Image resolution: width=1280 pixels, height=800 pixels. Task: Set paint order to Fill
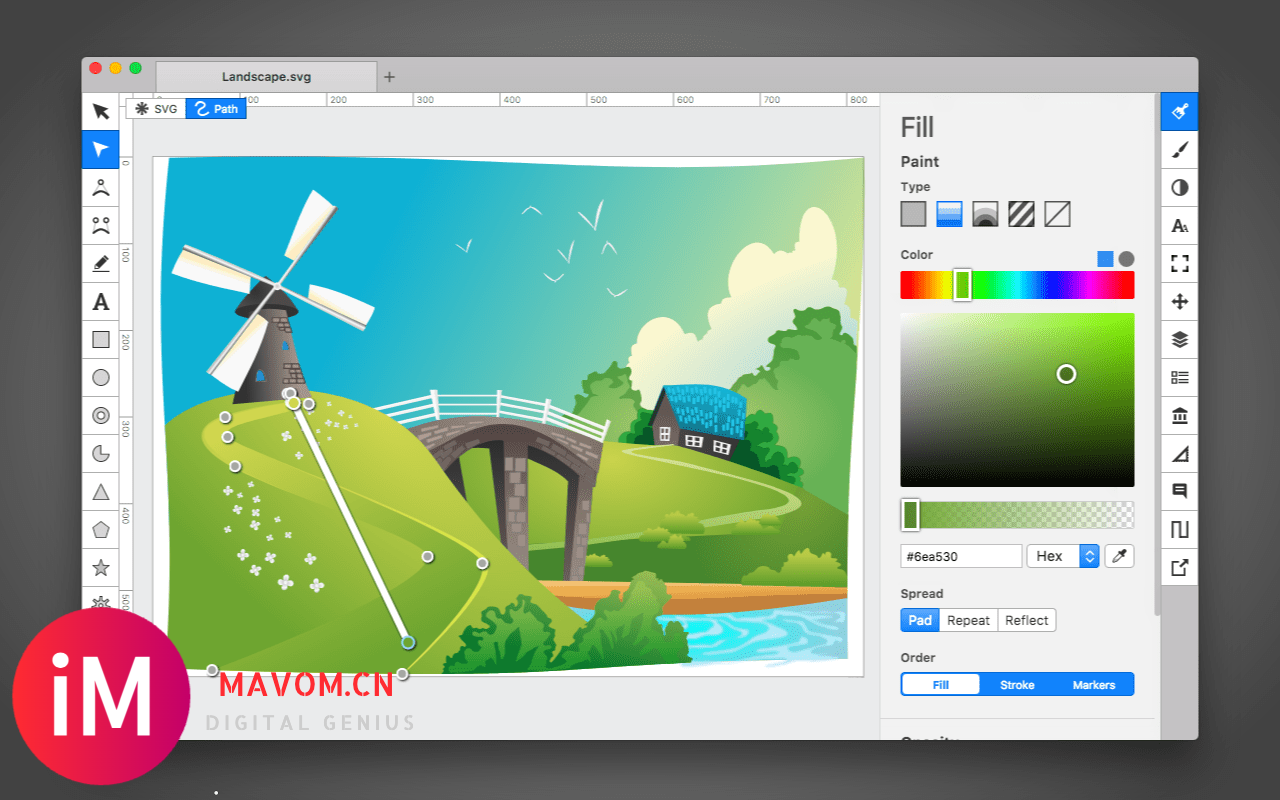(x=940, y=685)
